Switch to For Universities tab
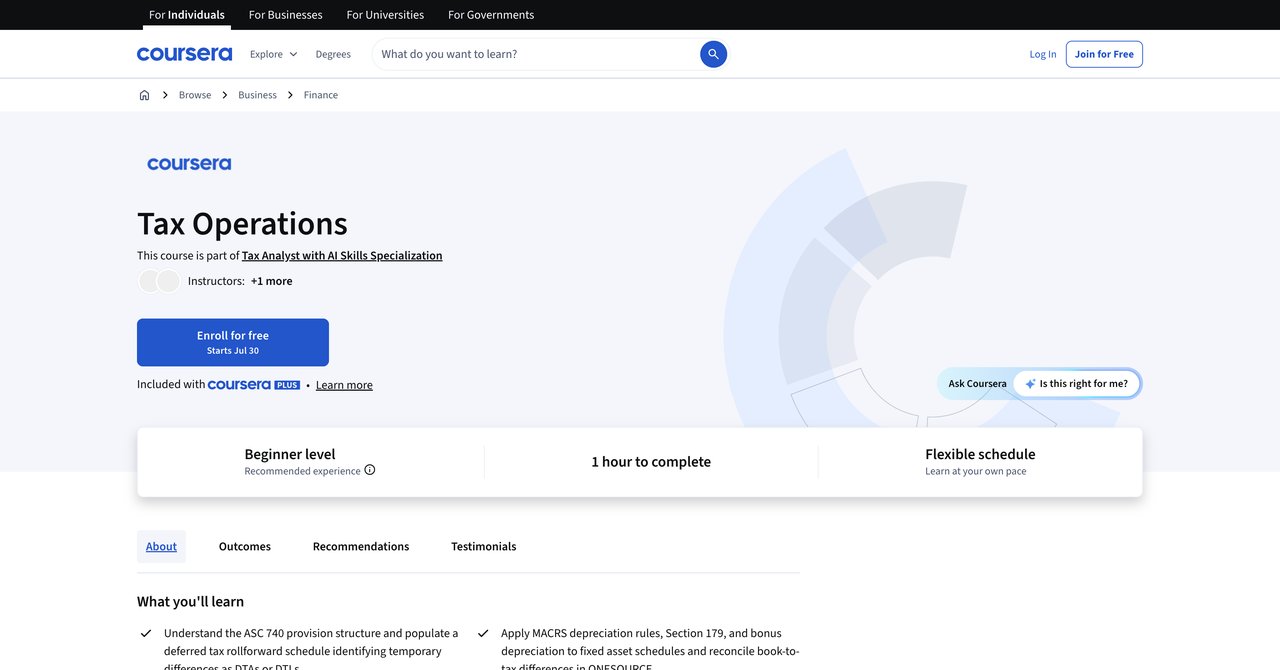 click(385, 15)
